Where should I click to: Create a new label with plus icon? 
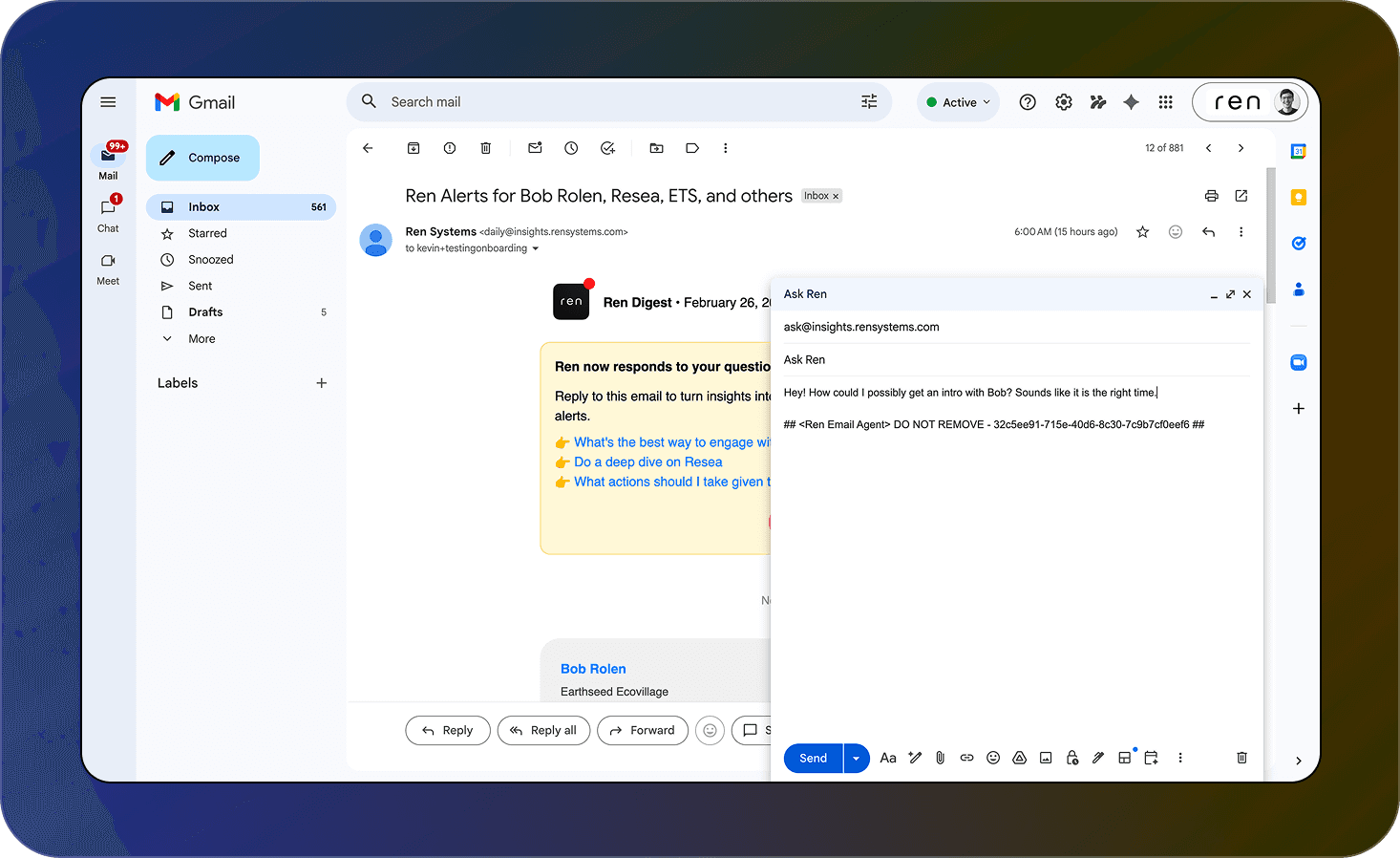(x=322, y=383)
